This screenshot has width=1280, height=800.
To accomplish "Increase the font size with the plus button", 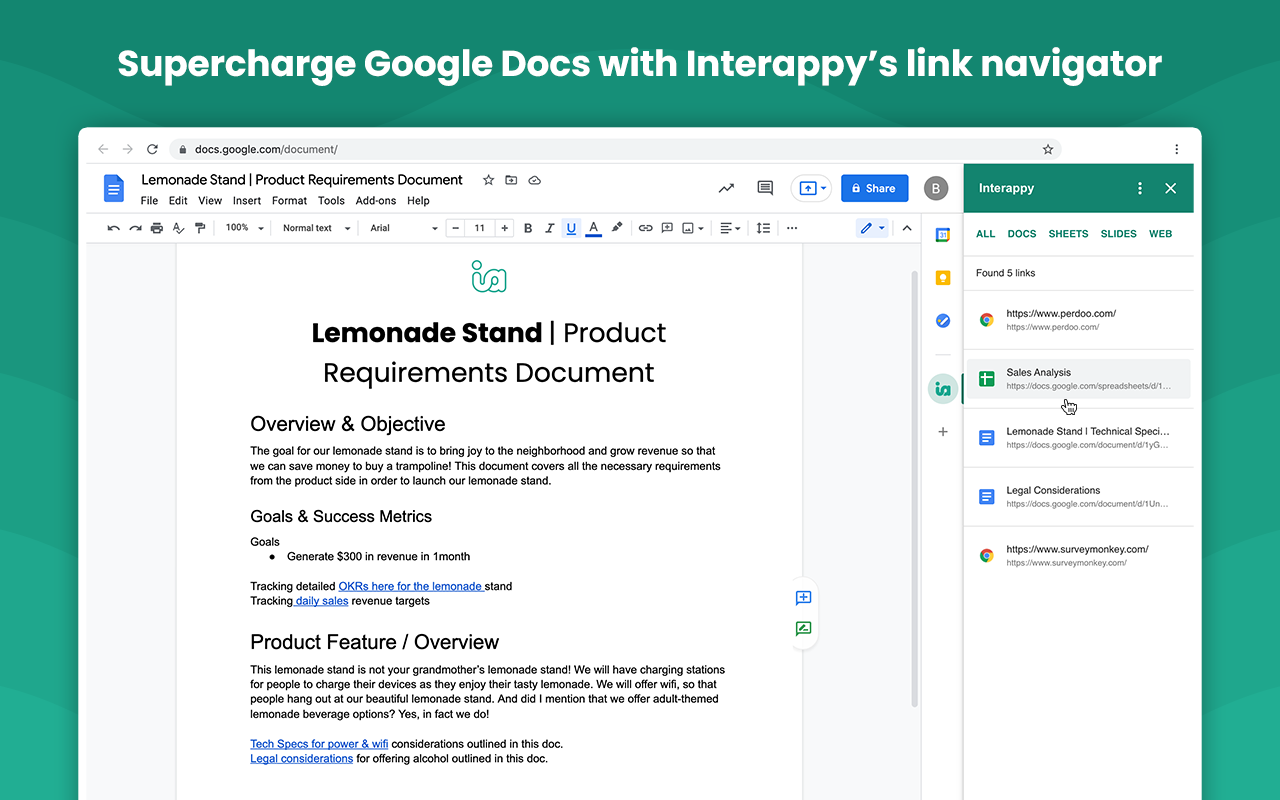I will tap(504, 228).
